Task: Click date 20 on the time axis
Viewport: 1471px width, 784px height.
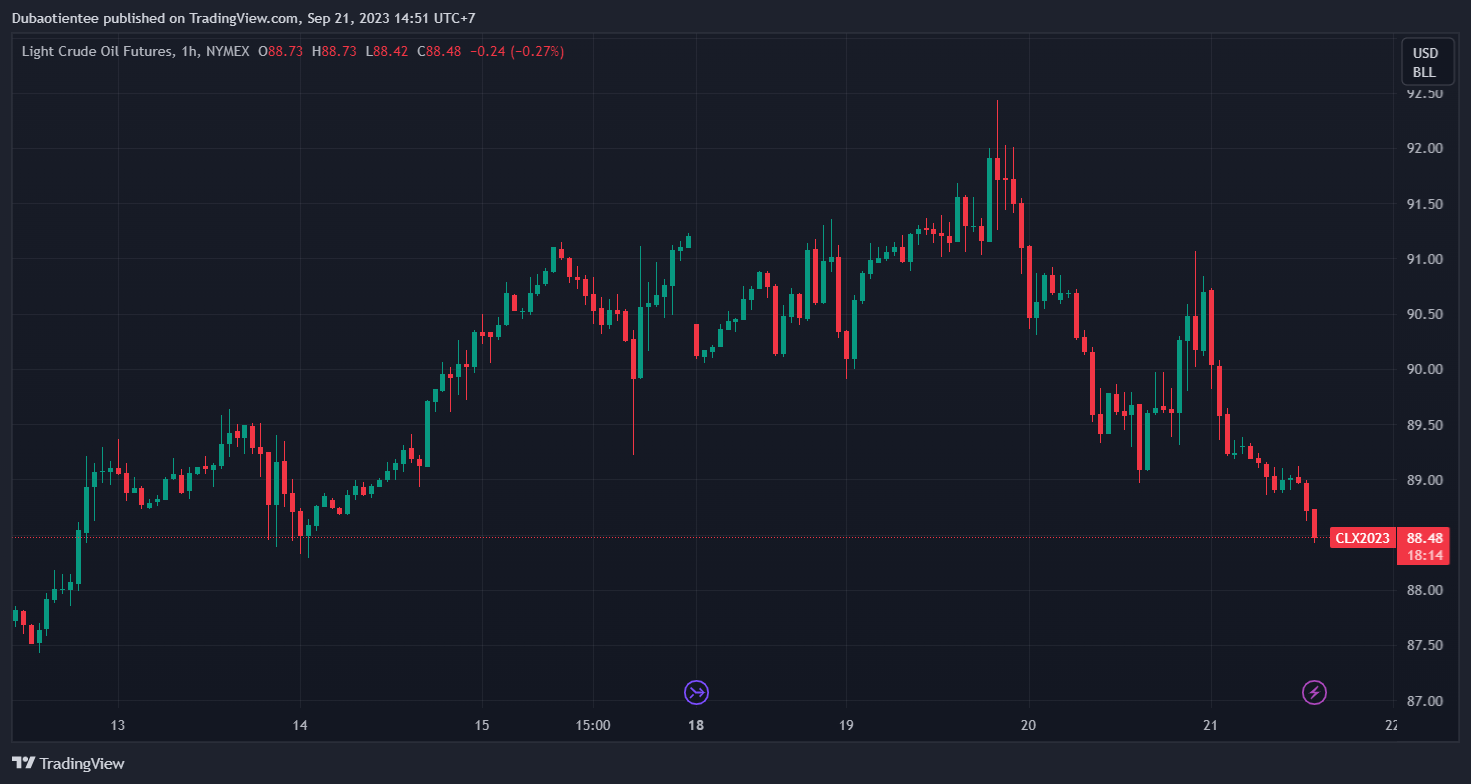Action: coord(1028,726)
